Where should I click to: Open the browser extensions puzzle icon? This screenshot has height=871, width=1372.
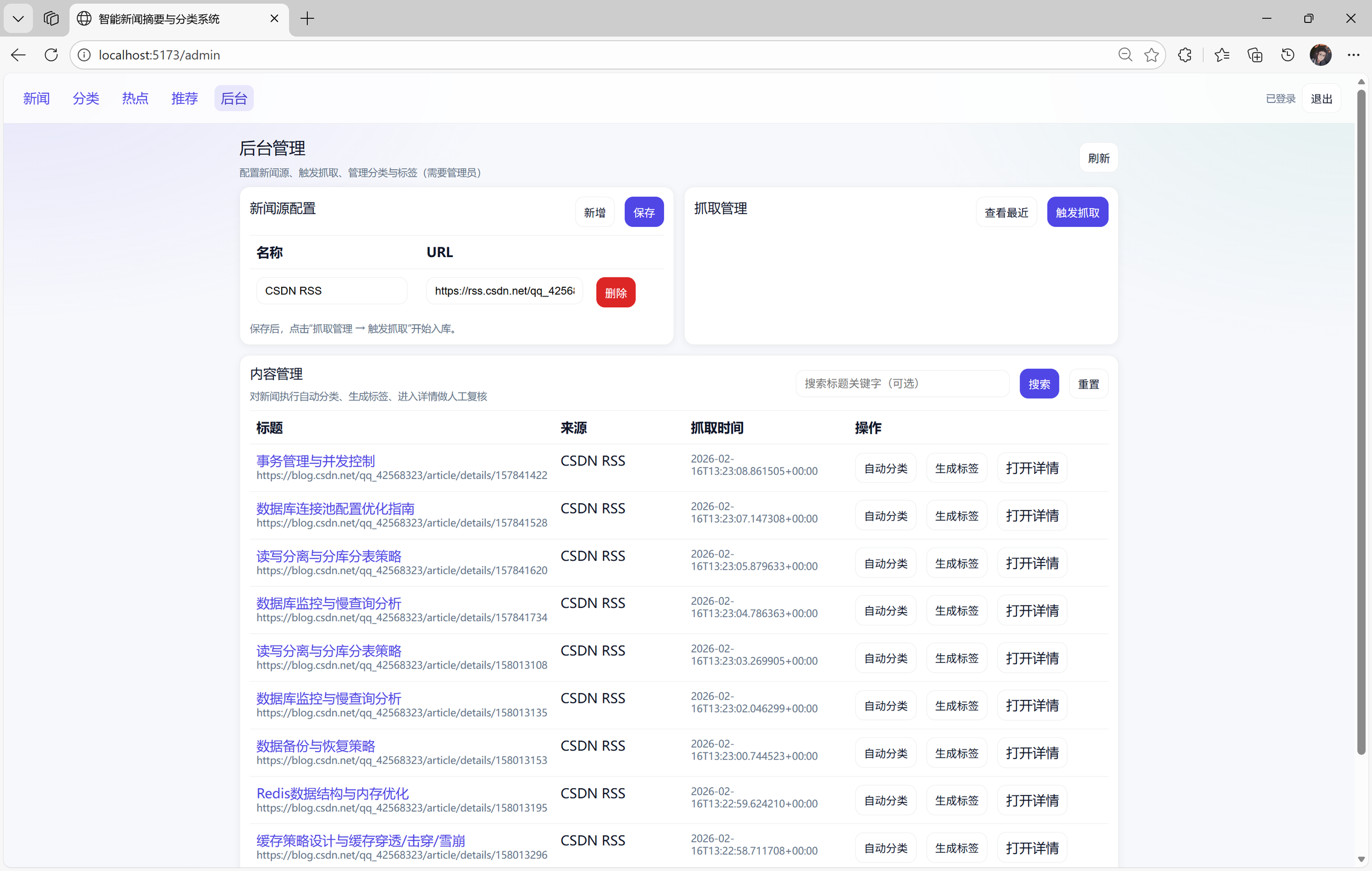click(1185, 55)
